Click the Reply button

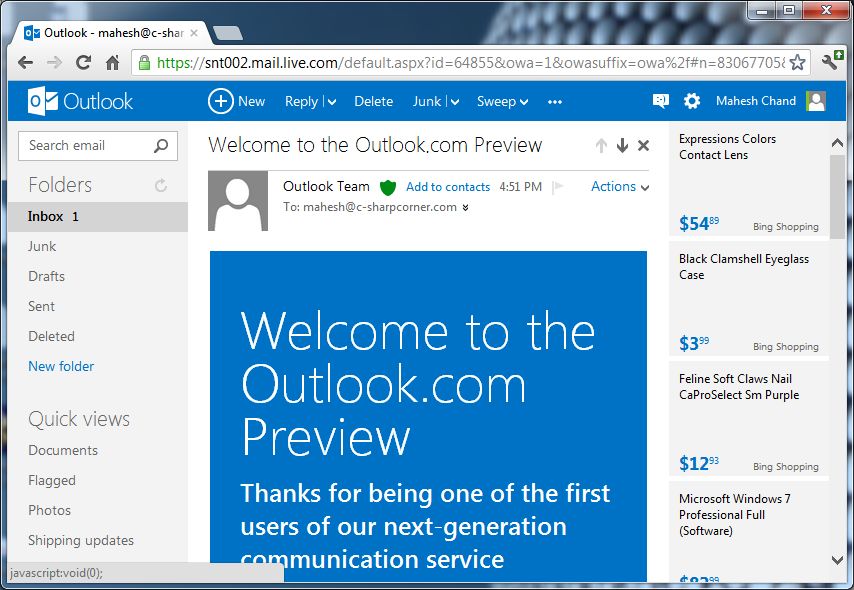tap(301, 101)
